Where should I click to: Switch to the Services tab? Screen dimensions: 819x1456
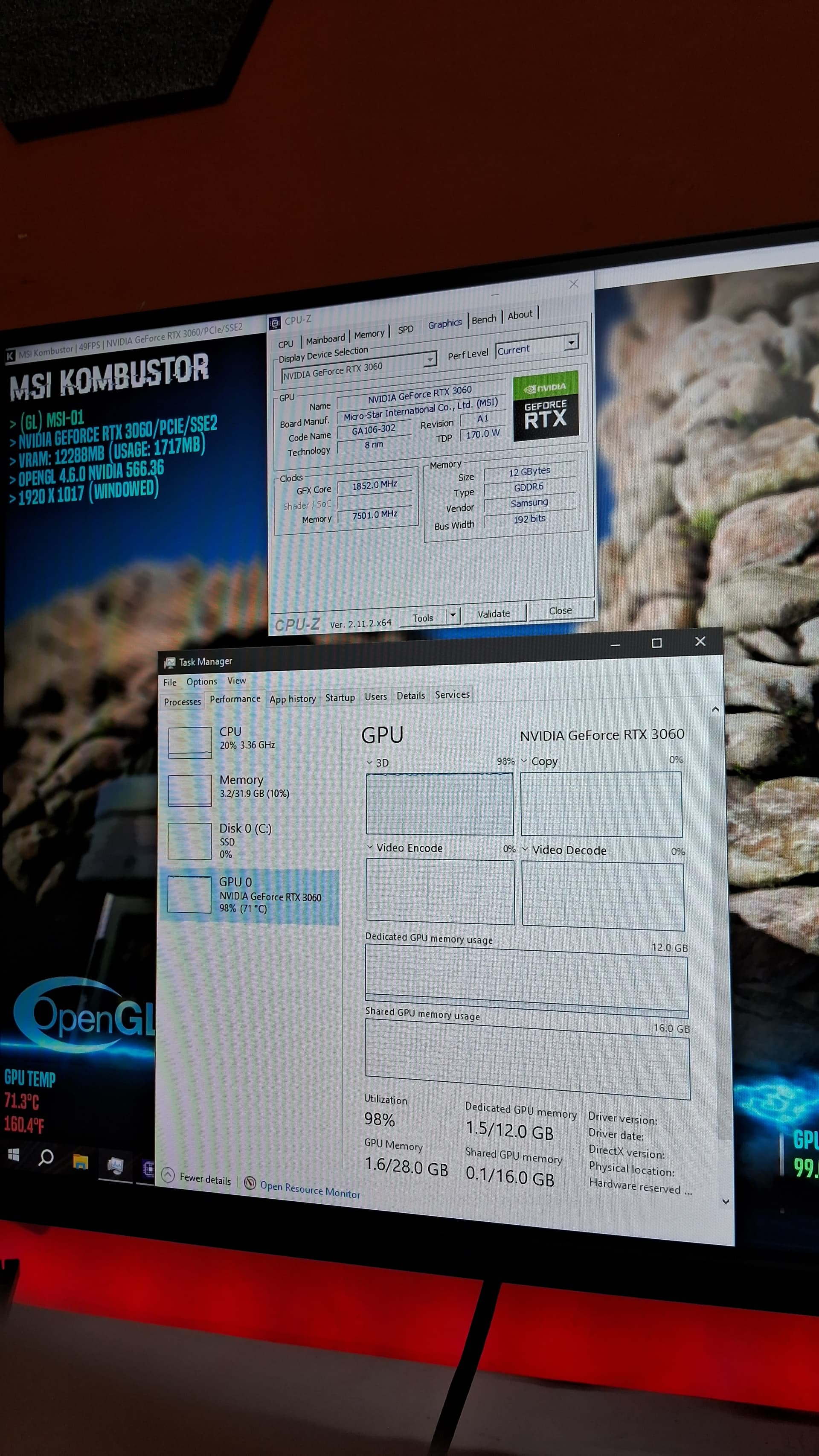click(453, 694)
